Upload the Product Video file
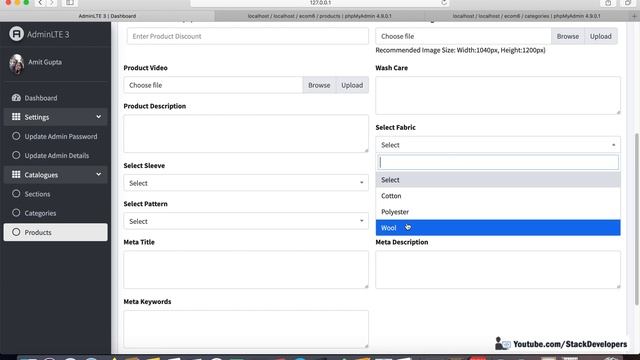The width and height of the screenshot is (640, 360). [x=352, y=85]
